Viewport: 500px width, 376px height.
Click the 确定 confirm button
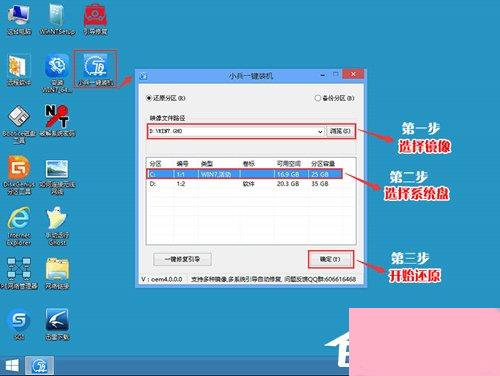pyautogui.click(x=330, y=259)
